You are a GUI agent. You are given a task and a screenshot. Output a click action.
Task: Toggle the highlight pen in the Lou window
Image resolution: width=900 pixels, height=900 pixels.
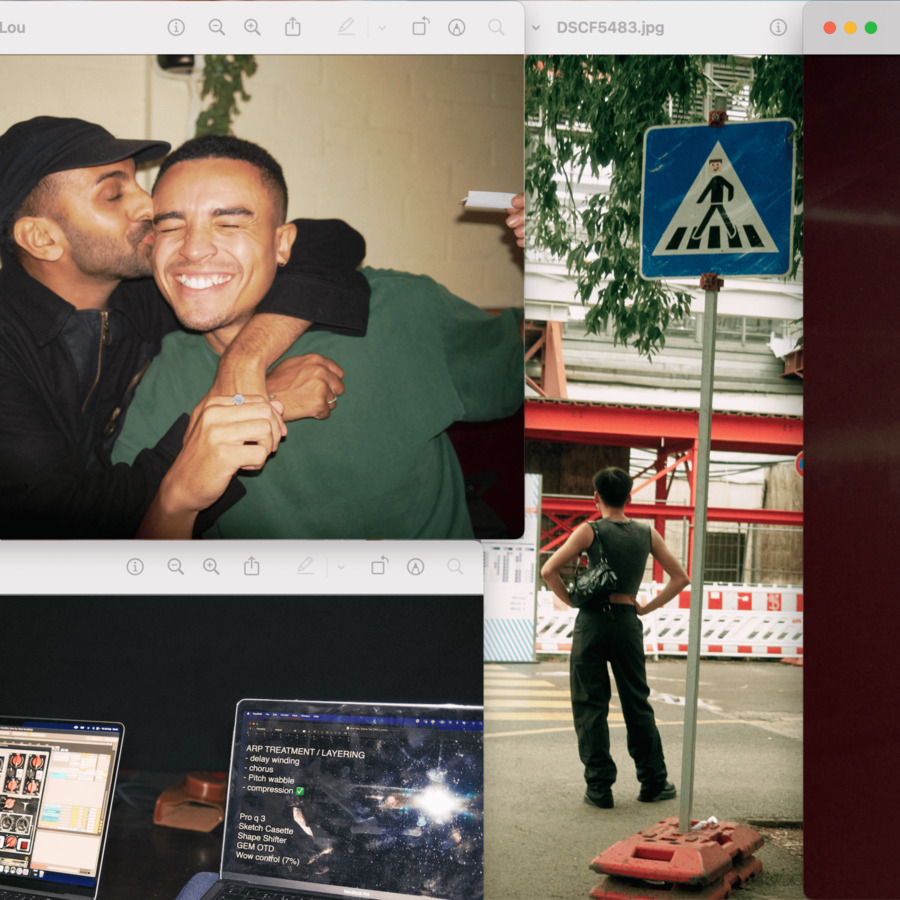pos(346,27)
